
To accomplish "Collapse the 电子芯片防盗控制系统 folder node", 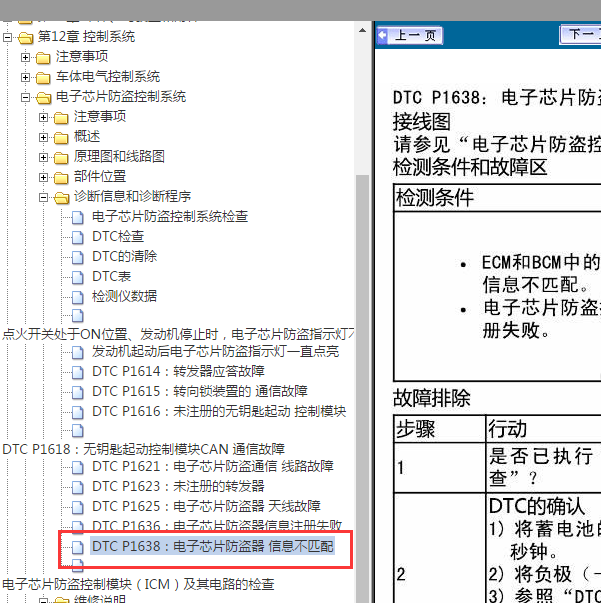I will tap(25, 97).
